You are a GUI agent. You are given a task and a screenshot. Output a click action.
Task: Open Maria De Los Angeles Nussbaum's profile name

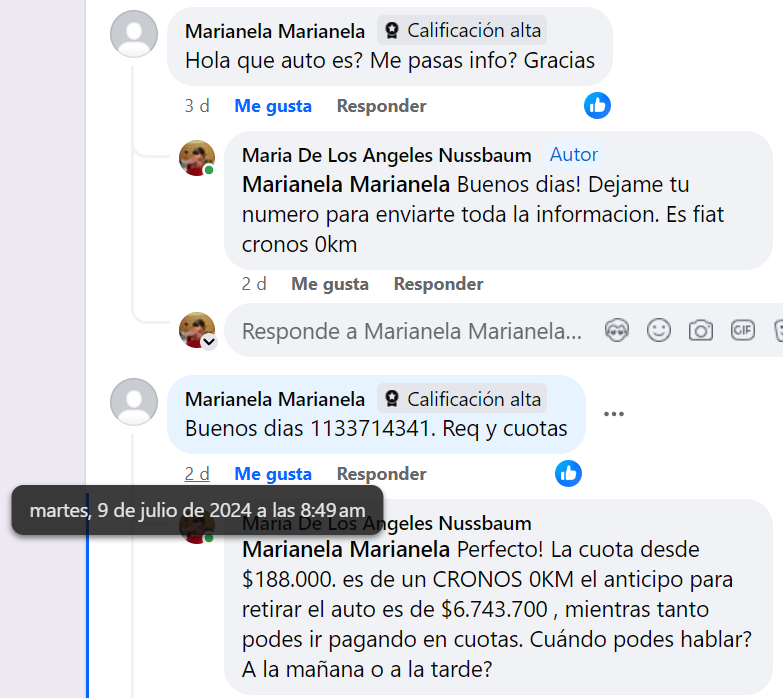click(387, 155)
